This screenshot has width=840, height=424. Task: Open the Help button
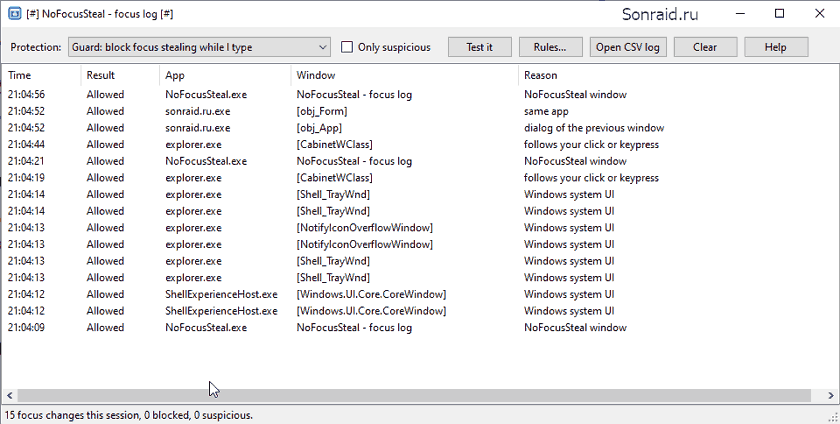coord(776,47)
